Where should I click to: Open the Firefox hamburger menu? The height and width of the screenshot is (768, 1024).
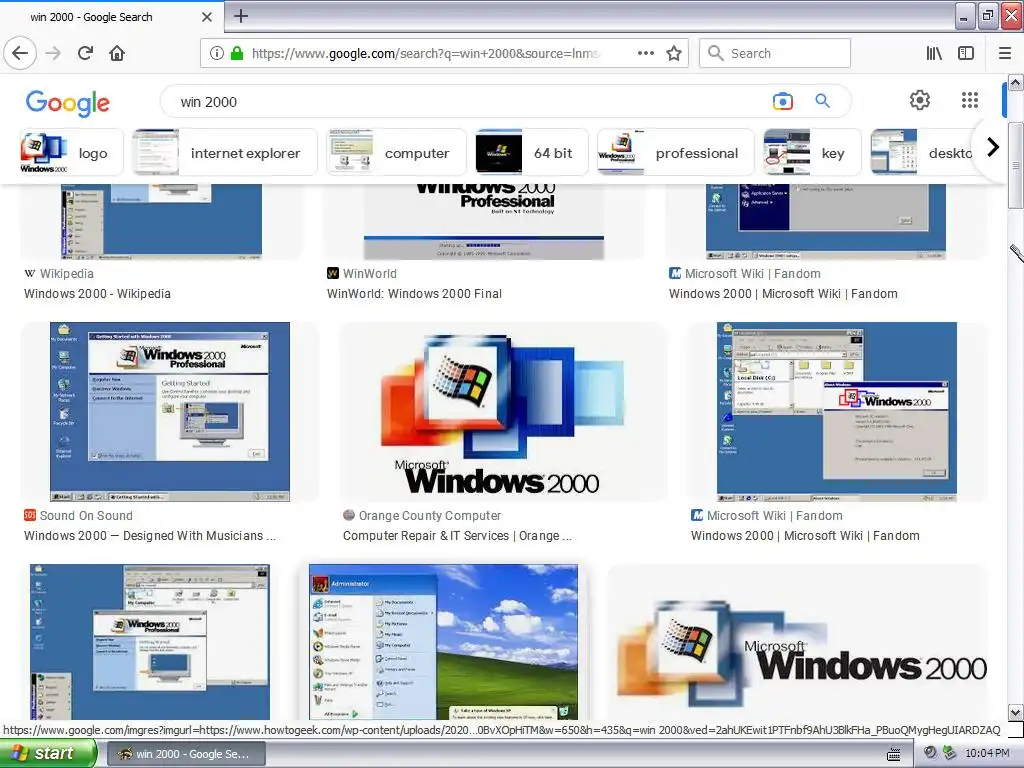click(1005, 53)
